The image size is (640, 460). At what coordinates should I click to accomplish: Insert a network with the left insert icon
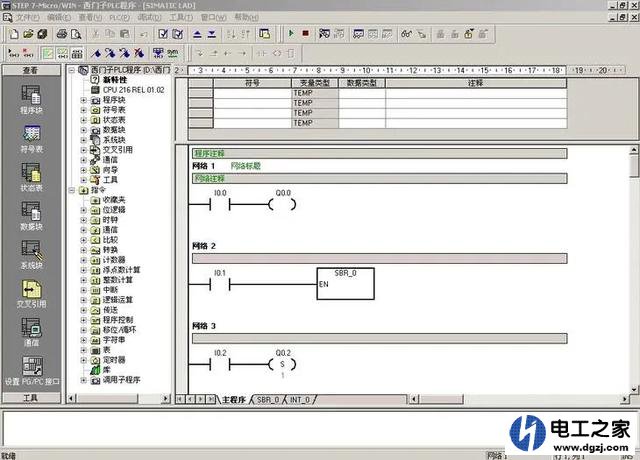13,53
